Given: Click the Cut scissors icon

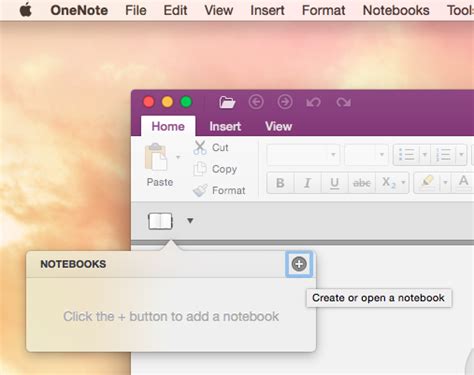Looking at the screenshot, I should [x=200, y=147].
